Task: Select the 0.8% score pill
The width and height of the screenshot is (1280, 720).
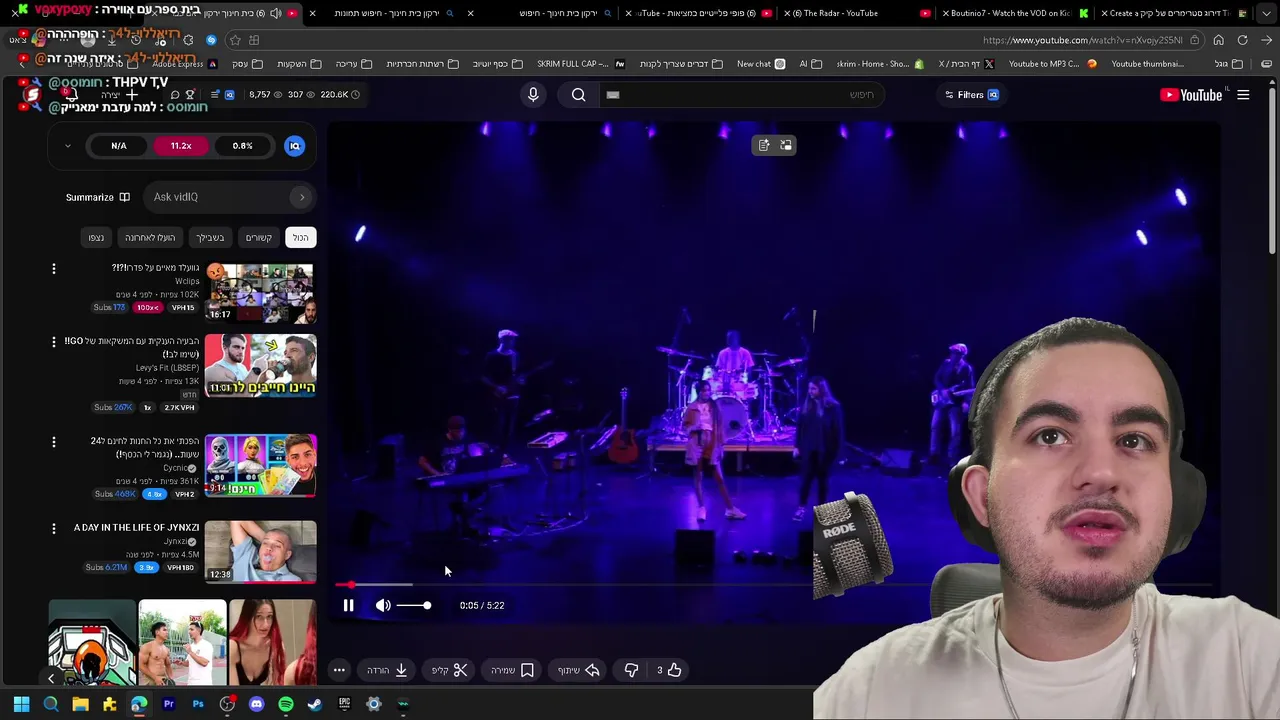Action: tap(242, 146)
